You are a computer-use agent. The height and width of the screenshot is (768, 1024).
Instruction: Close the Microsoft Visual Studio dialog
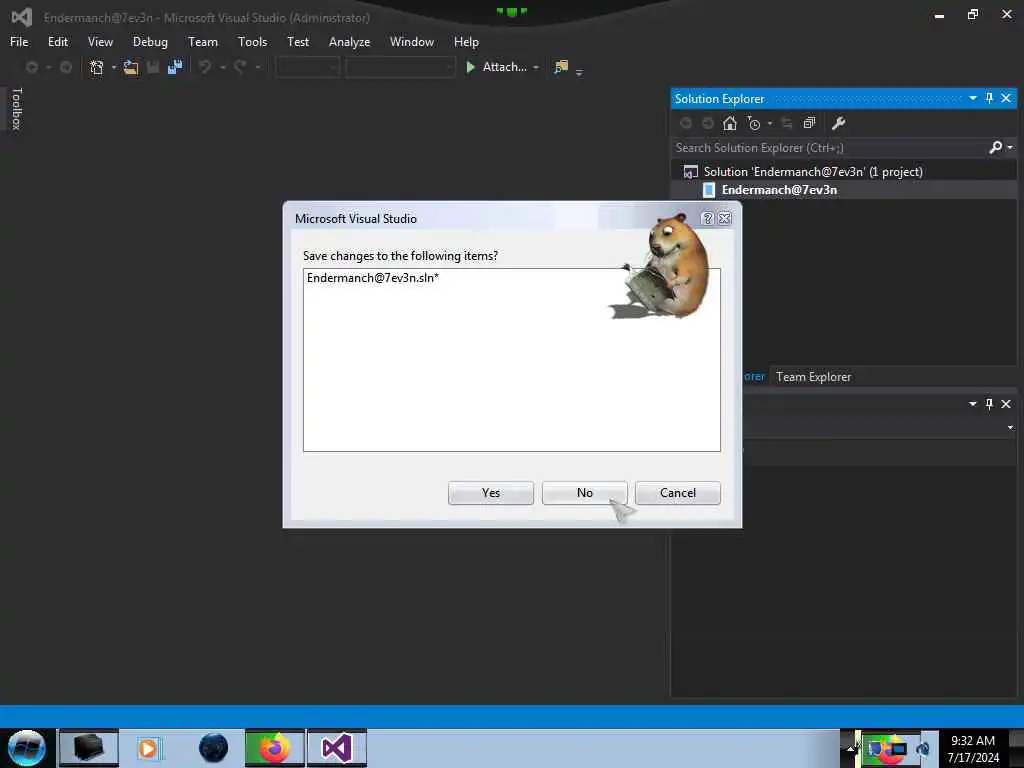pyautogui.click(x=724, y=218)
